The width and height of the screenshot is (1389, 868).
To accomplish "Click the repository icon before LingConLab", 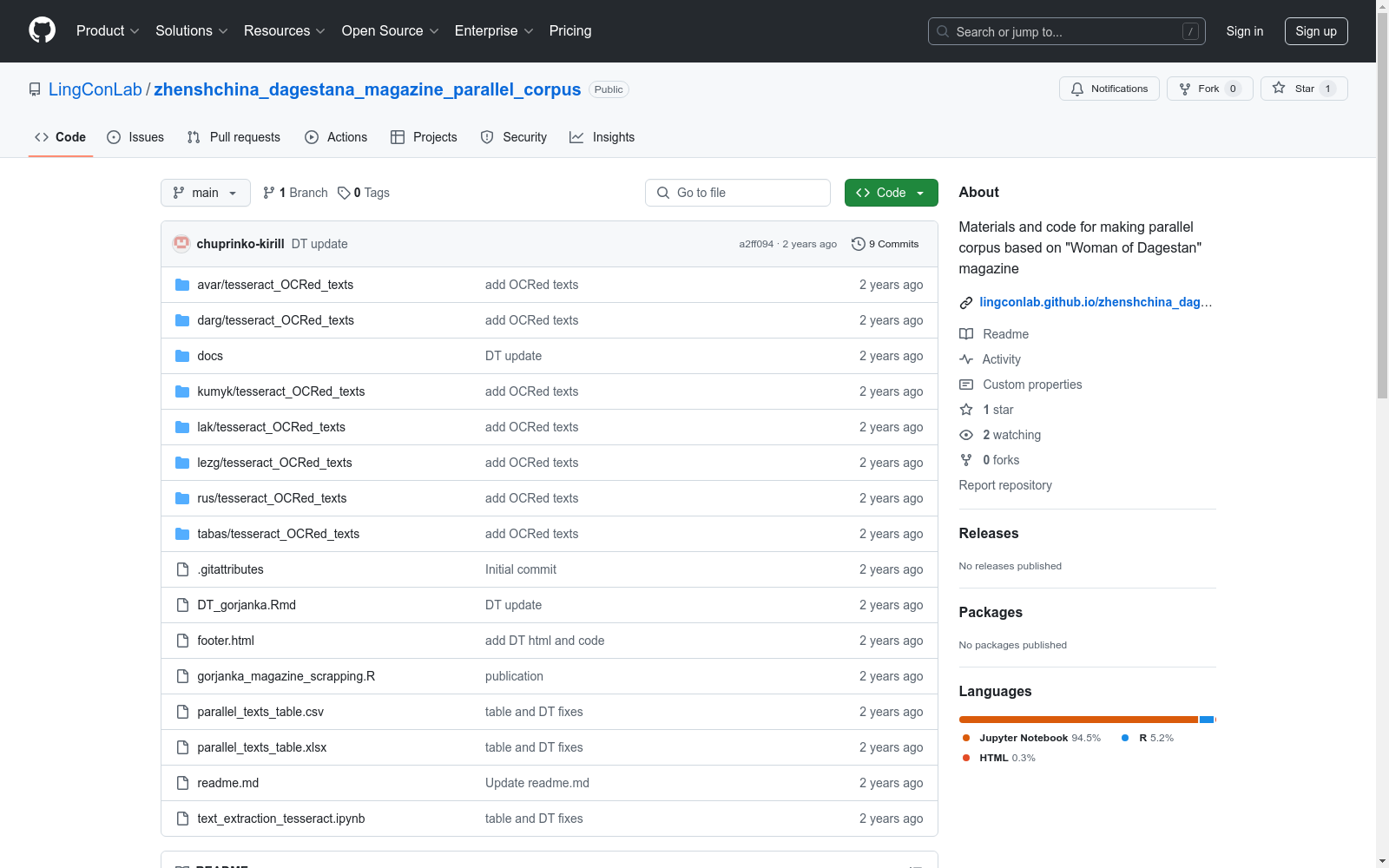I will coord(35,89).
